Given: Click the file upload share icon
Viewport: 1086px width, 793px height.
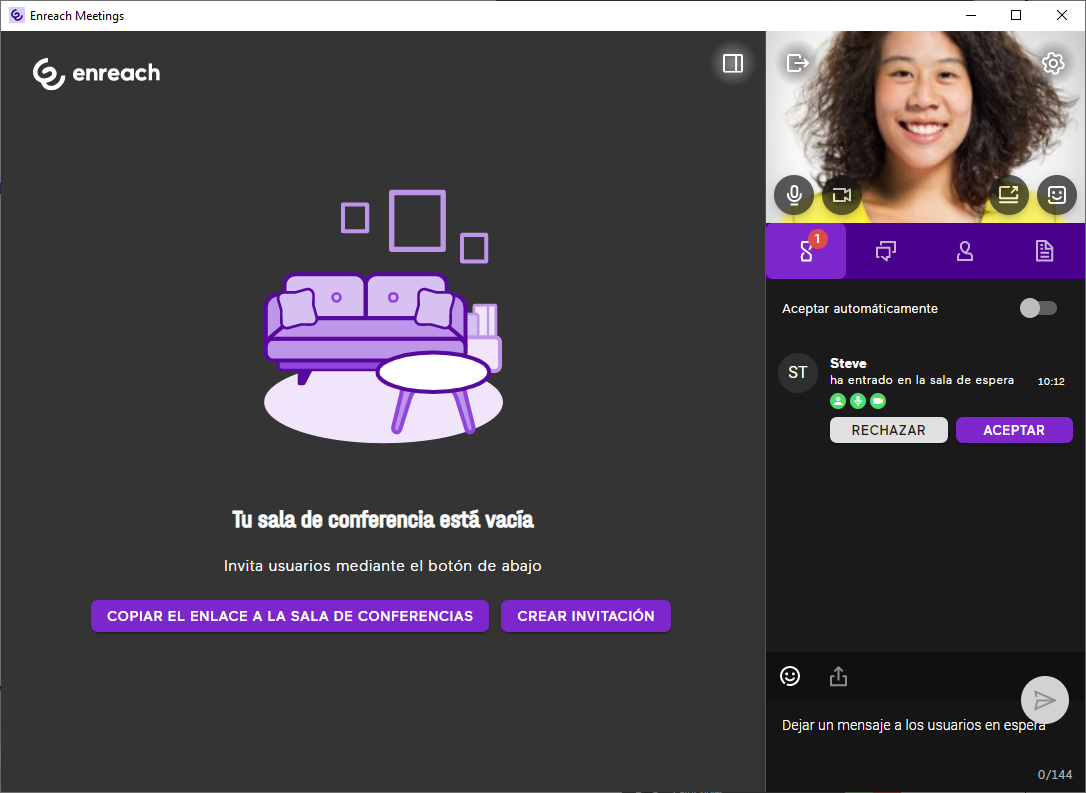Looking at the screenshot, I should point(838,677).
